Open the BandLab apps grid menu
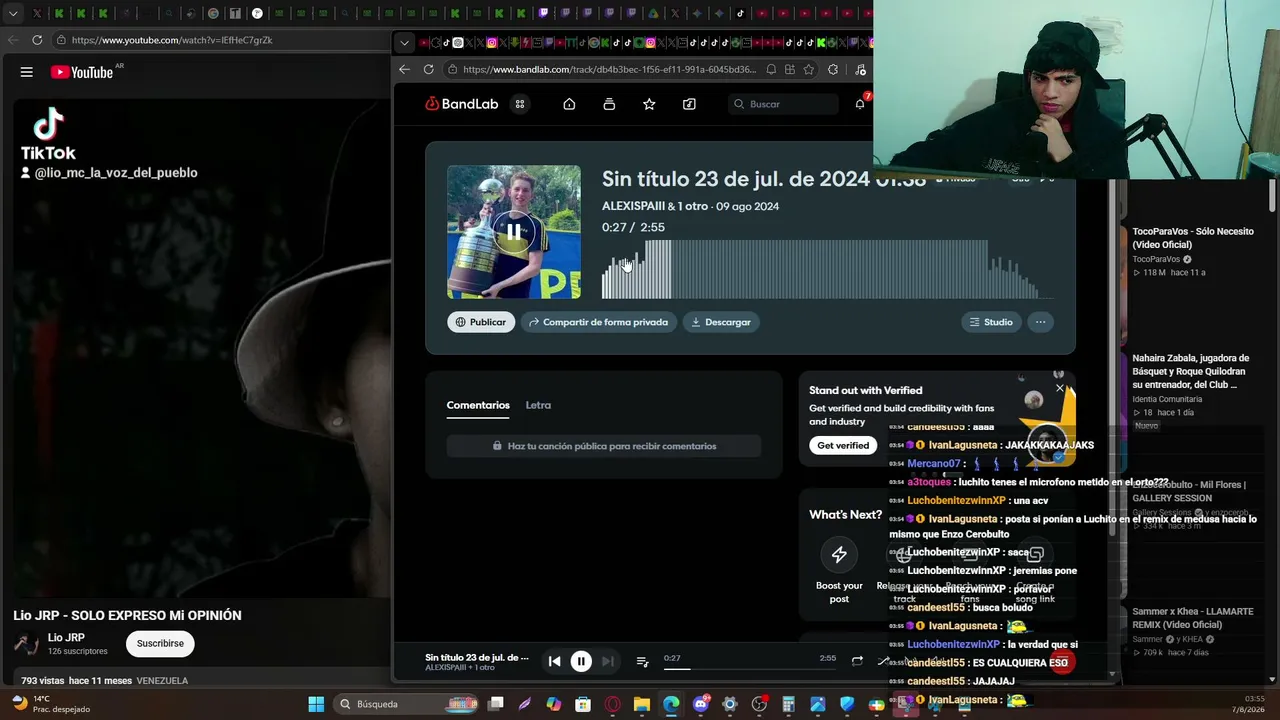1280x720 pixels. point(520,104)
